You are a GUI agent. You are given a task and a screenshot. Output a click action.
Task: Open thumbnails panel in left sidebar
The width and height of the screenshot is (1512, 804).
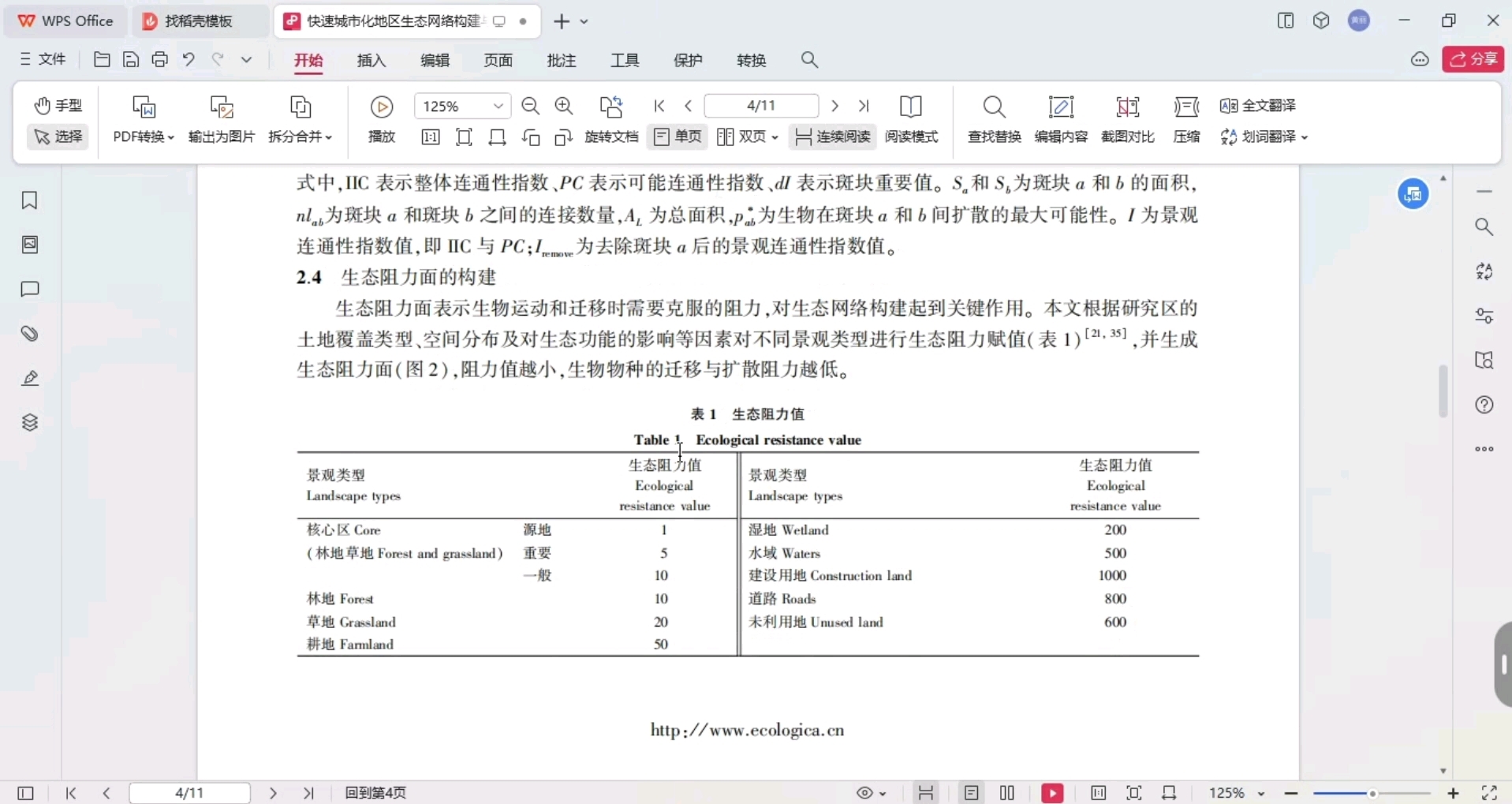pyautogui.click(x=30, y=245)
